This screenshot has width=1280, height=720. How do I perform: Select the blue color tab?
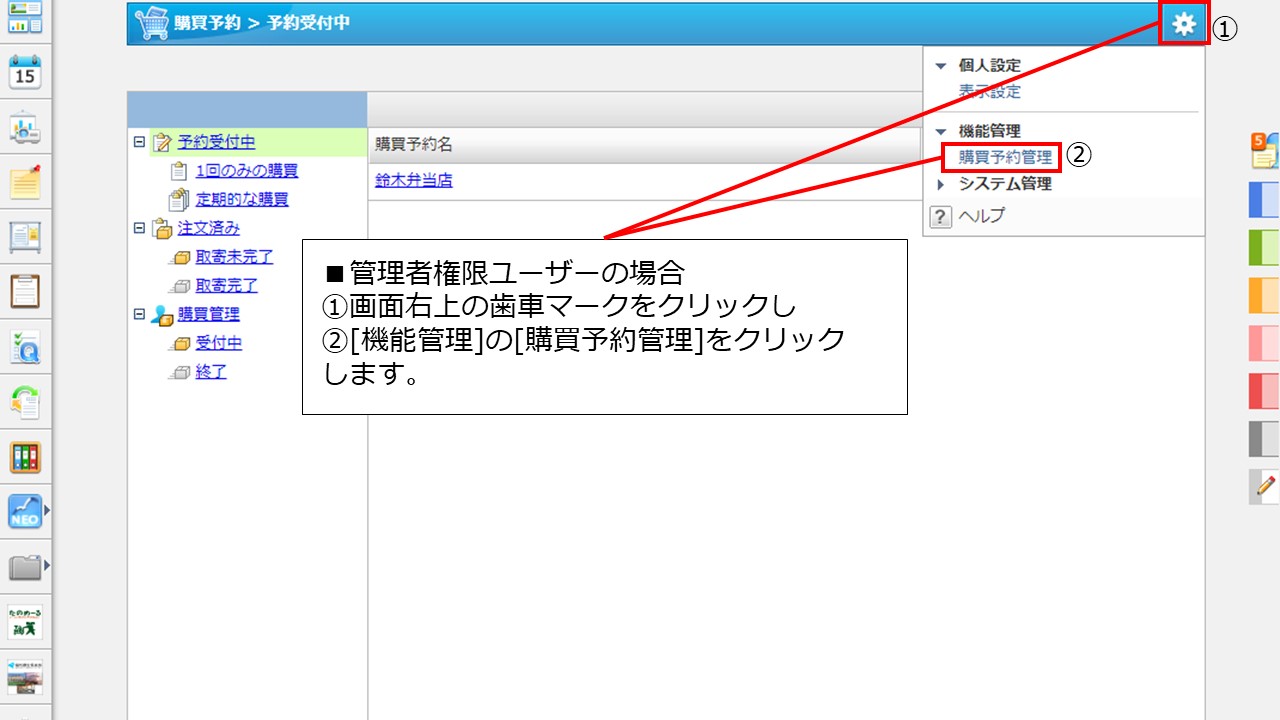tap(1265, 199)
